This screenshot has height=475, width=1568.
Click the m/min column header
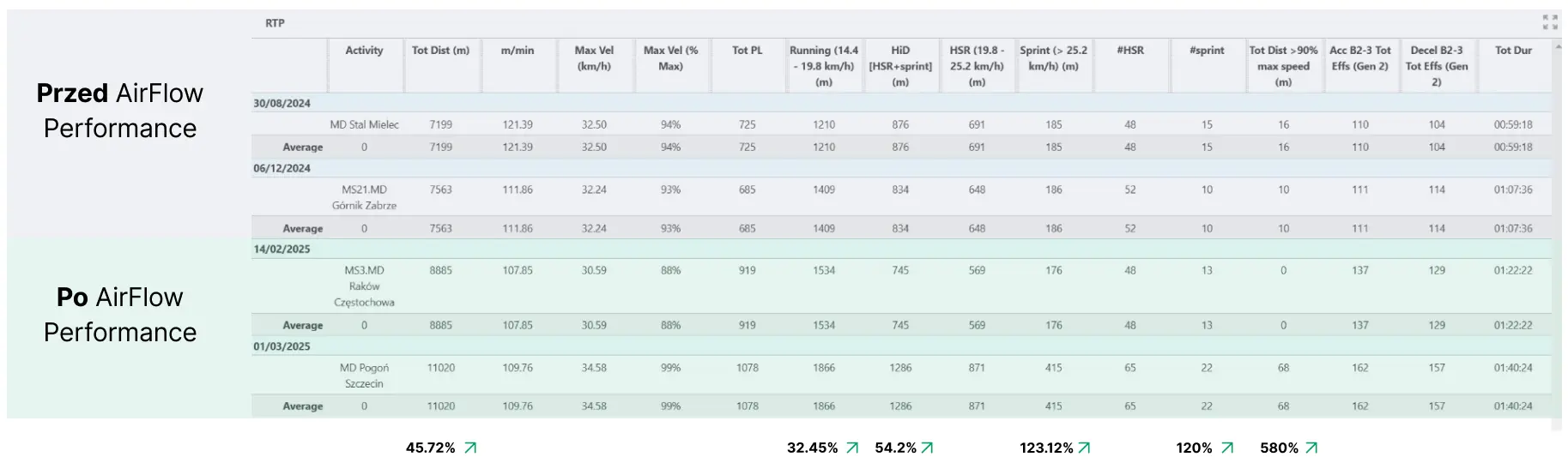pyautogui.click(x=518, y=51)
